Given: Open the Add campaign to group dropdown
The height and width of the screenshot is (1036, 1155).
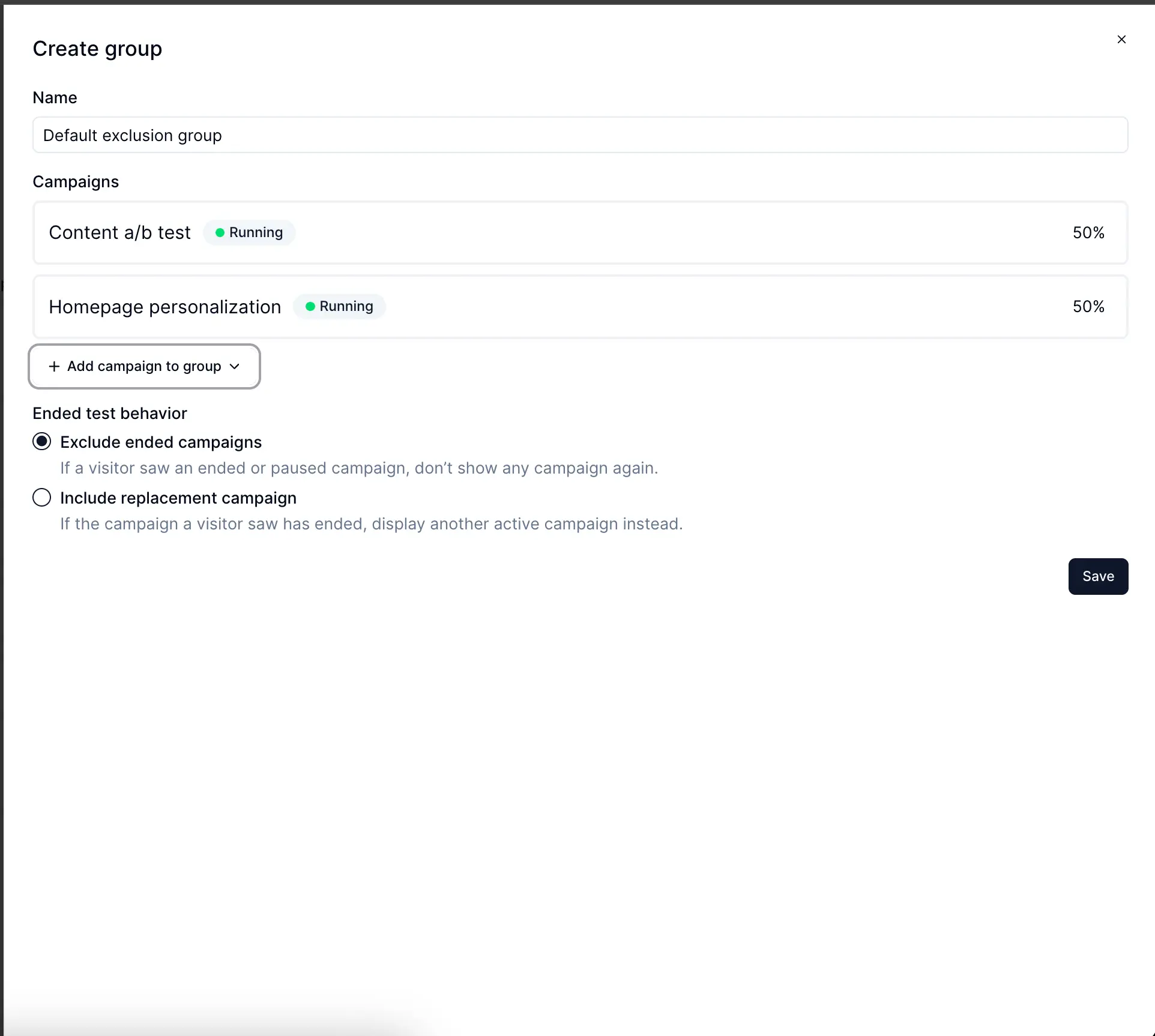Looking at the screenshot, I should pyautogui.click(x=143, y=366).
